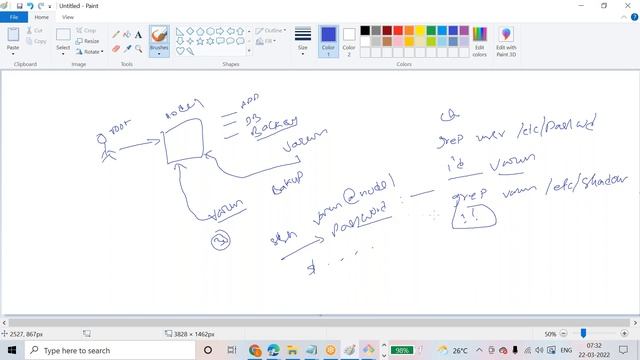Open the shape Outline dropdown

[x=271, y=31]
